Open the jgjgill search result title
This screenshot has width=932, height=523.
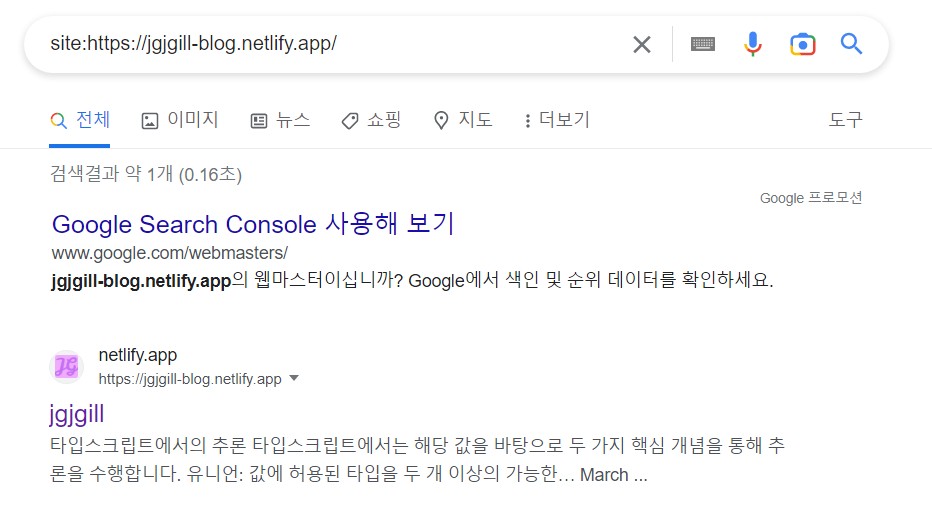pyautogui.click(x=77, y=414)
